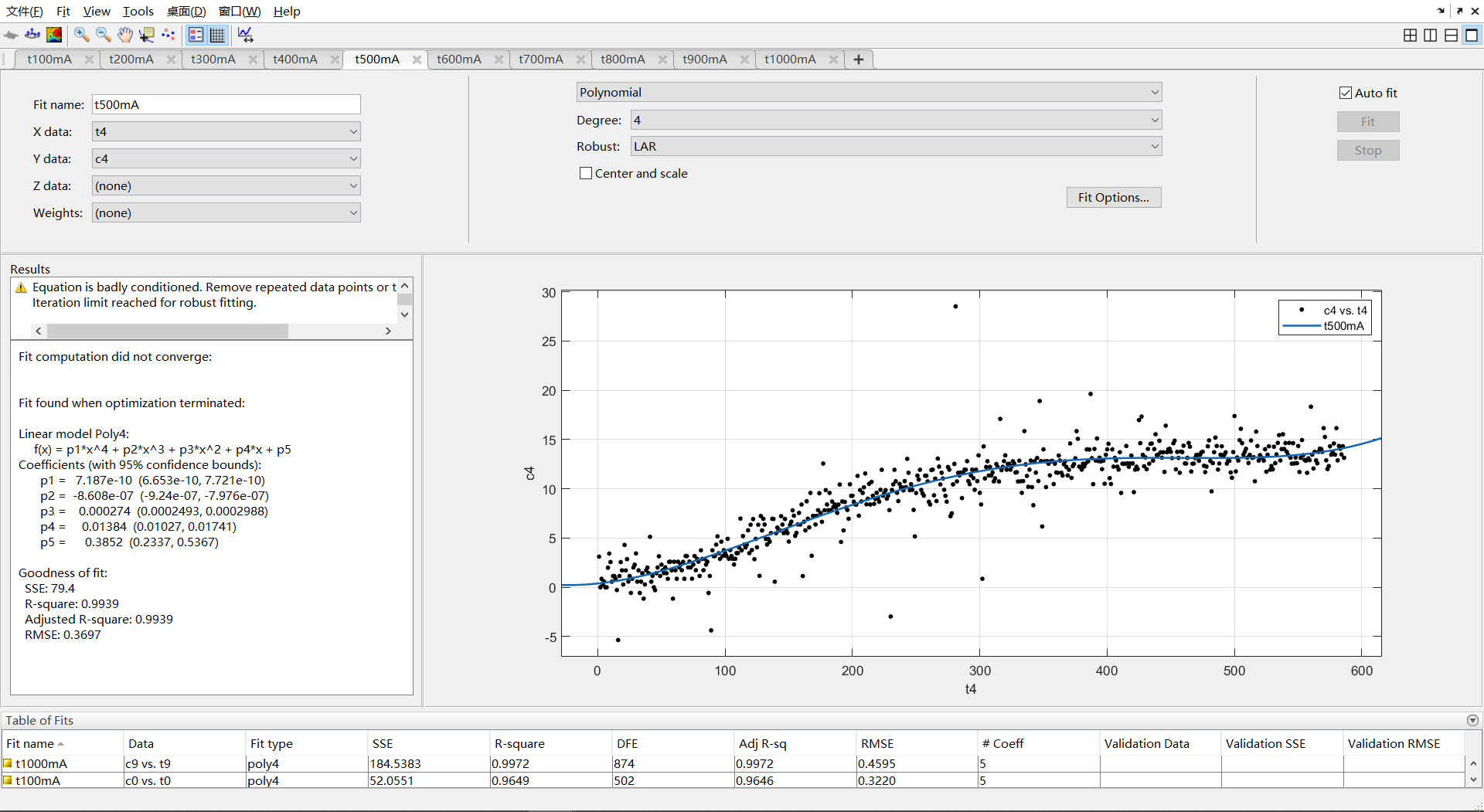Open the Y data dropdown
1484x812 pixels.
tap(226, 158)
